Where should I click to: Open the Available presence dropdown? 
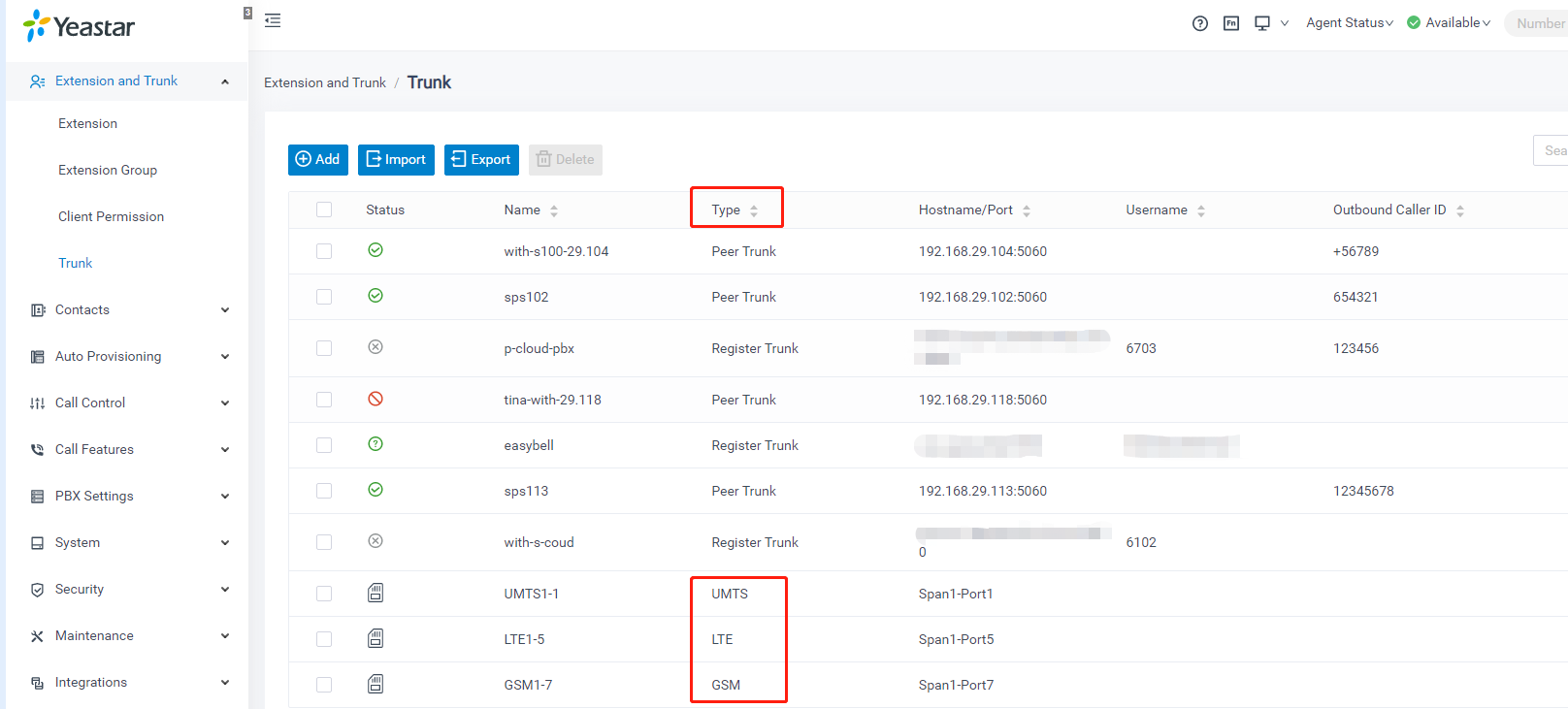[x=1449, y=23]
